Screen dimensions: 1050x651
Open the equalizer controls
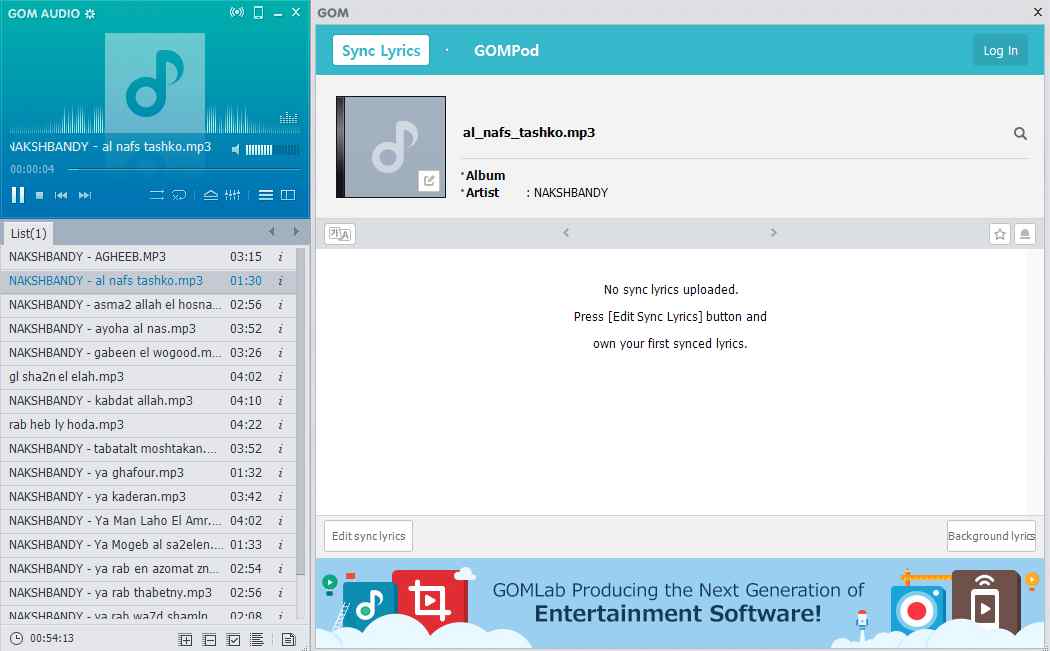pos(232,195)
